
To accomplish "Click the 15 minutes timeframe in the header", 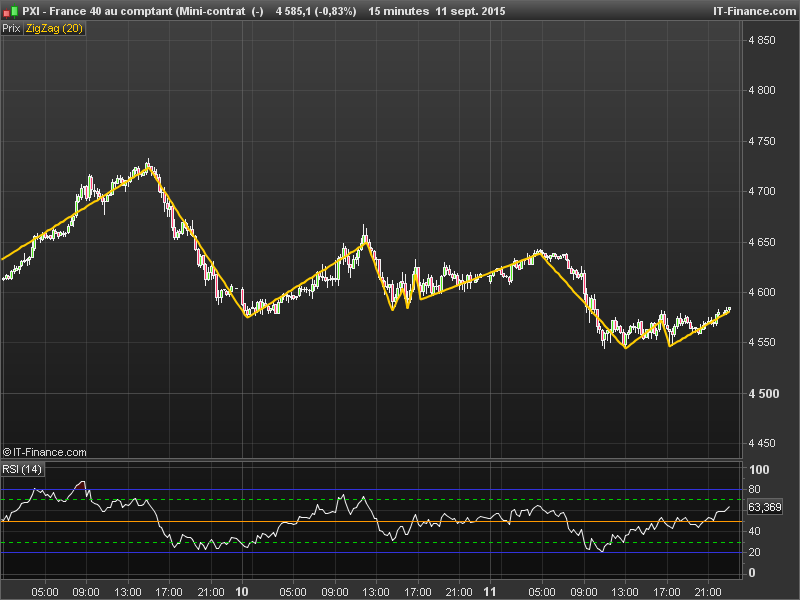I will (399, 12).
